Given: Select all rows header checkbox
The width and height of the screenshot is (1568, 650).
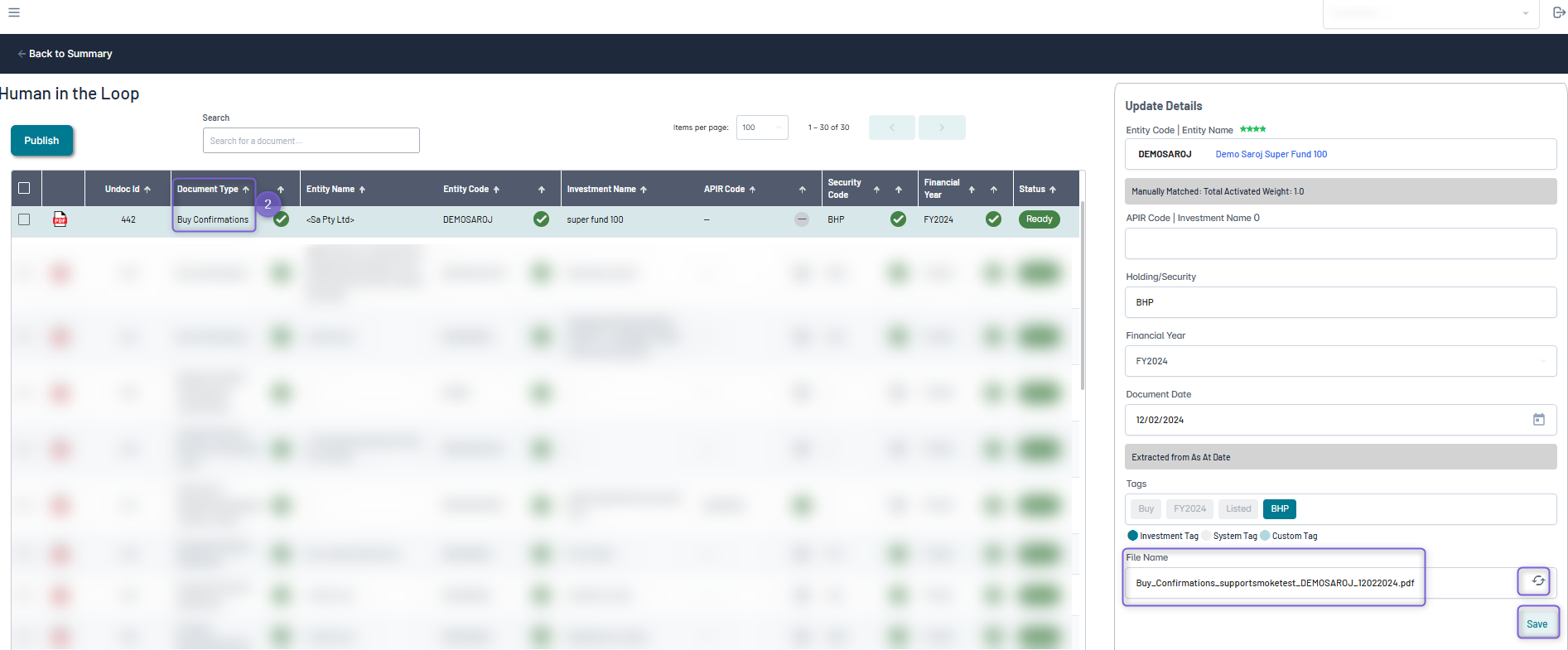Looking at the screenshot, I should click(24, 188).
